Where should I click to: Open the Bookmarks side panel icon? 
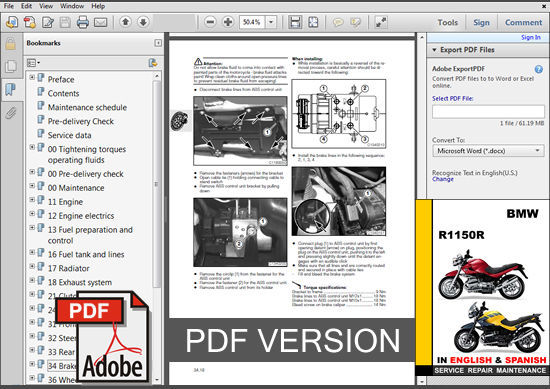pos(11,89)
